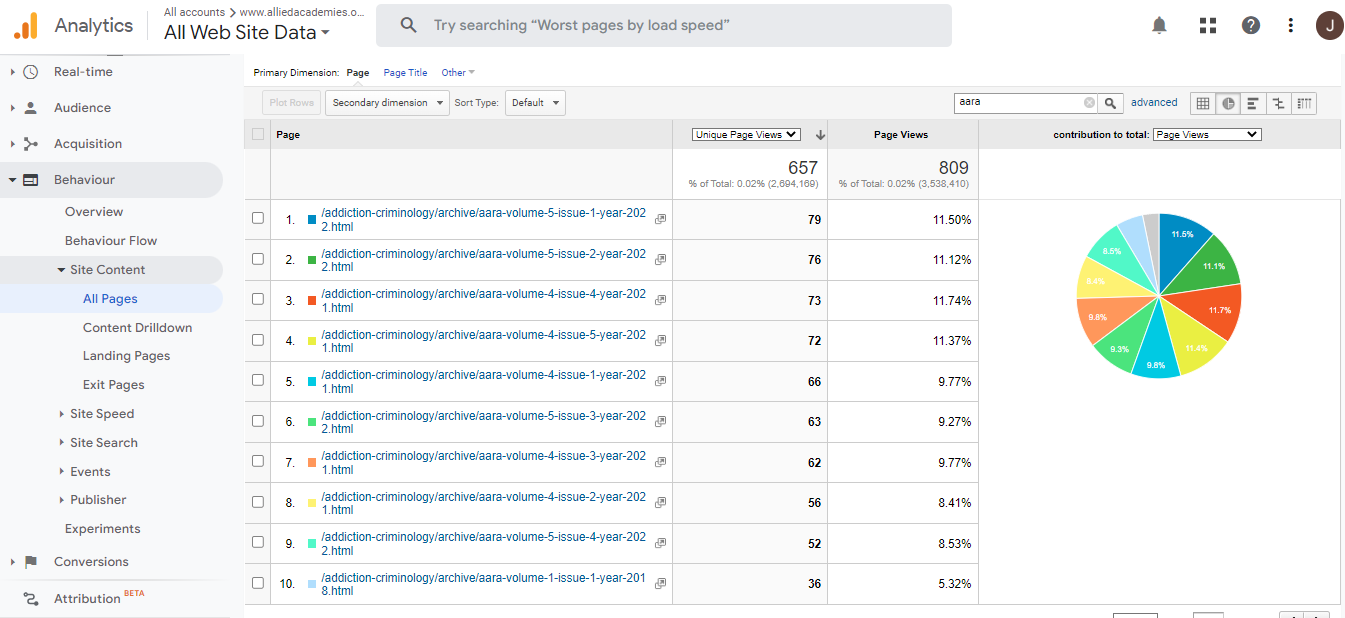This screenshot has height=618, width=1345.
Task: Toggle the select-all checkbox in table header
Action: pyautogui.click(x=258, y=134)
